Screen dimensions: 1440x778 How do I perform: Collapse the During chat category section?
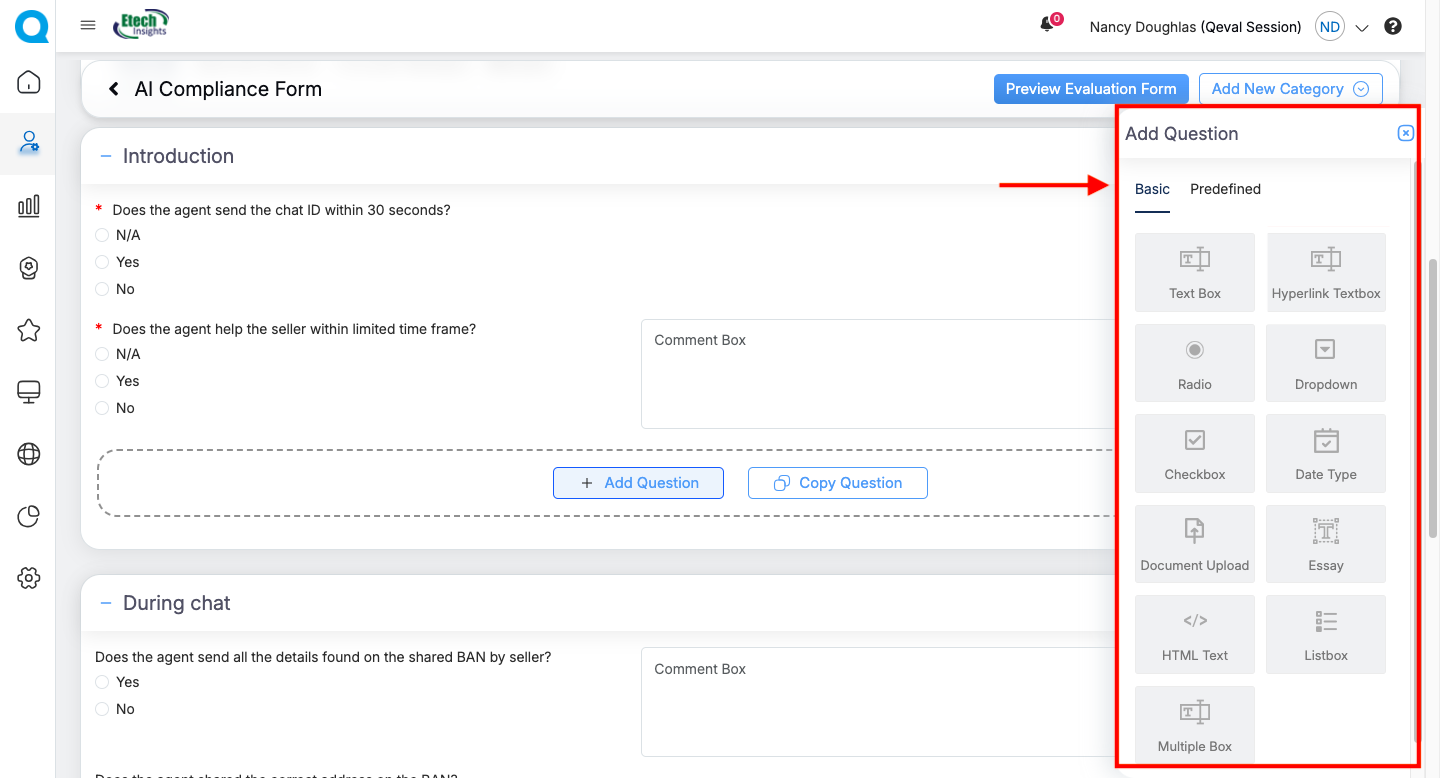click(106, 603)
